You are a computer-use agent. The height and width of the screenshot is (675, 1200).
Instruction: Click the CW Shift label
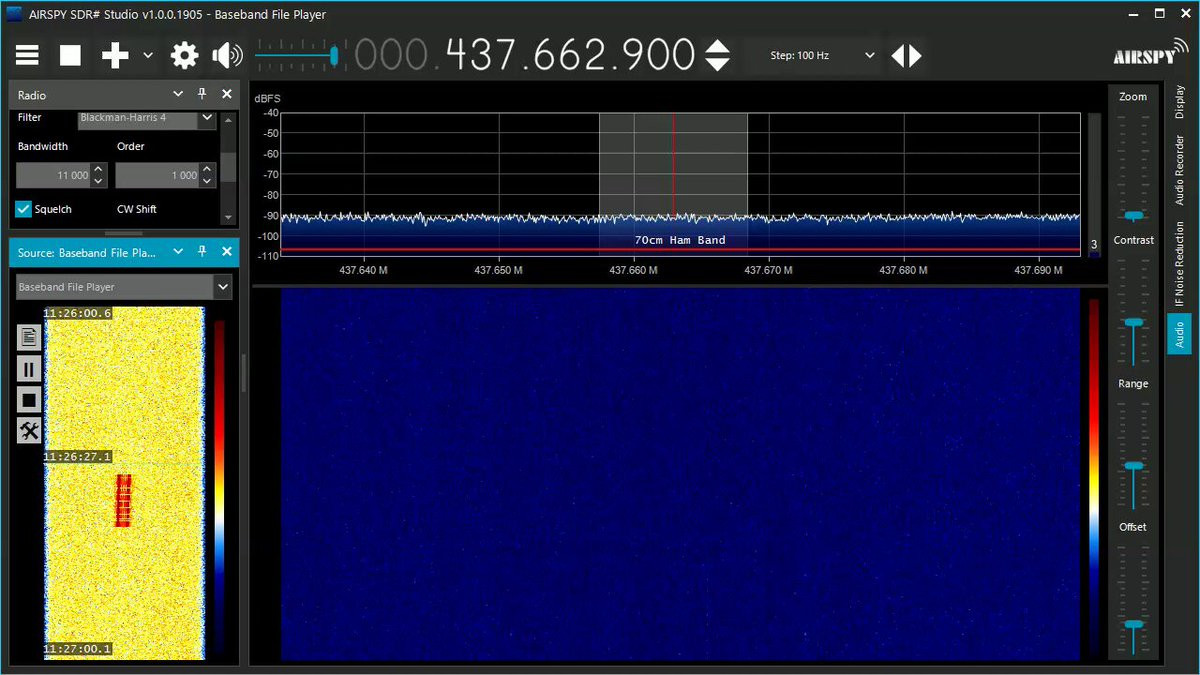click(137, 209)
